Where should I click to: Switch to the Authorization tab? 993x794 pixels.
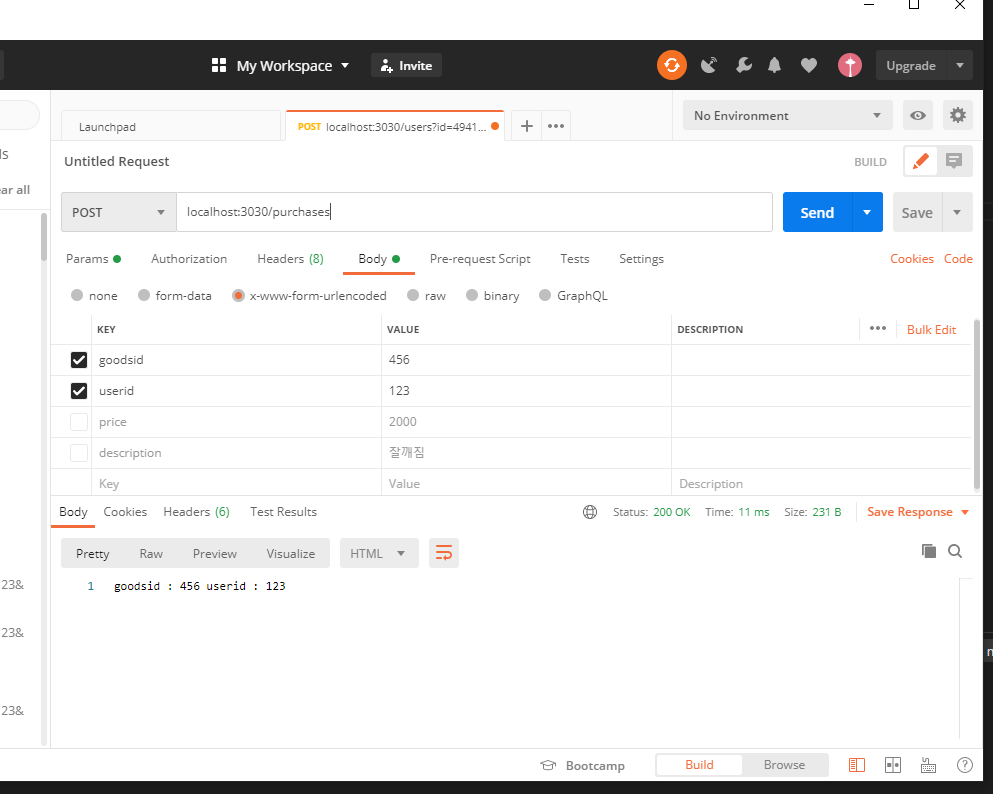pyautogui.click(x=189, y=258)
